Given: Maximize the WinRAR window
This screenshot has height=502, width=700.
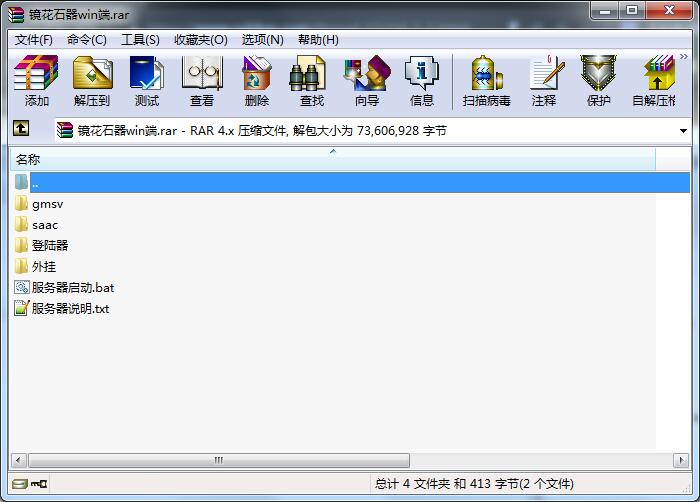Looking at the screenshot, I should point(632,10).
